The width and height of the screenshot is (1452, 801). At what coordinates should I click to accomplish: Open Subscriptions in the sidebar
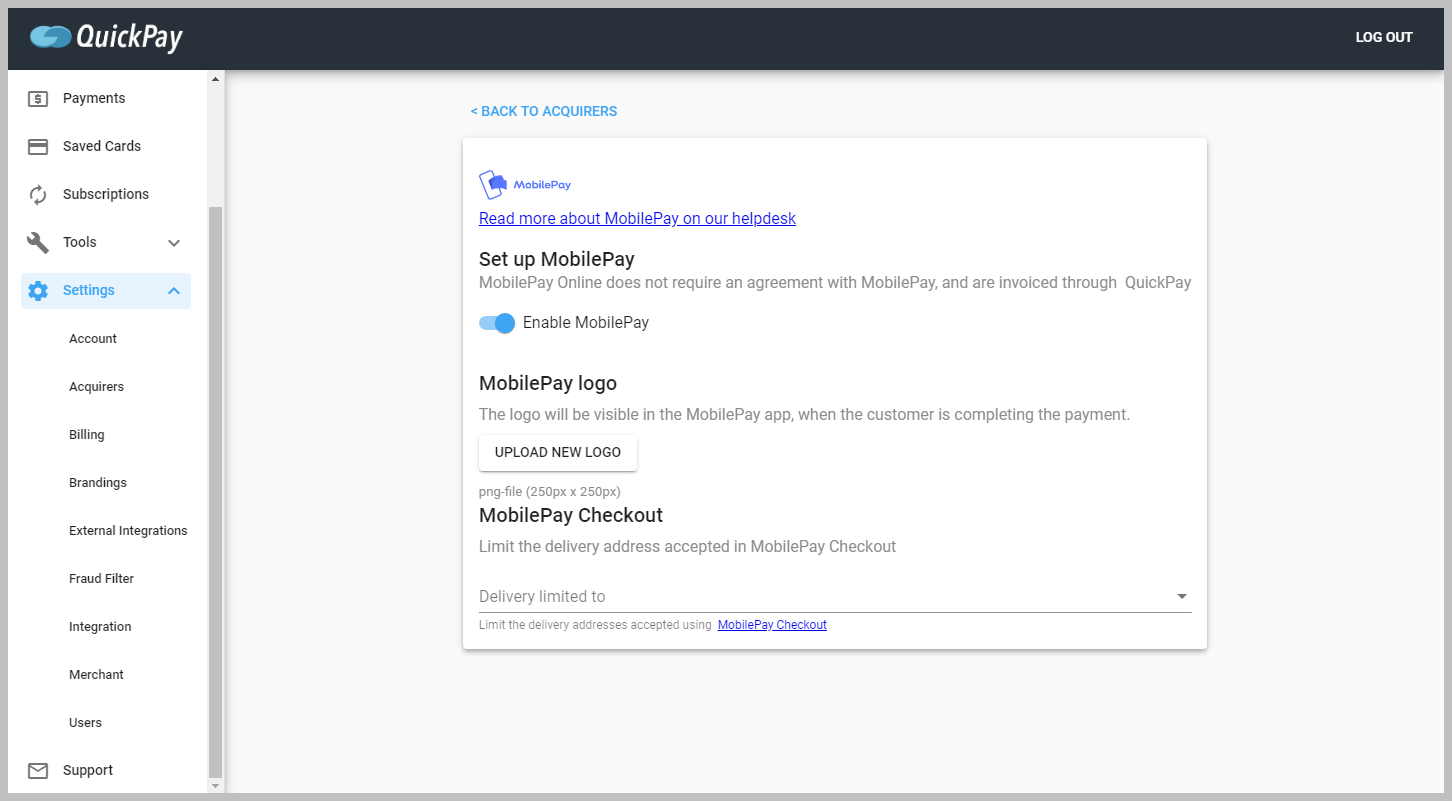pos(106,194)
